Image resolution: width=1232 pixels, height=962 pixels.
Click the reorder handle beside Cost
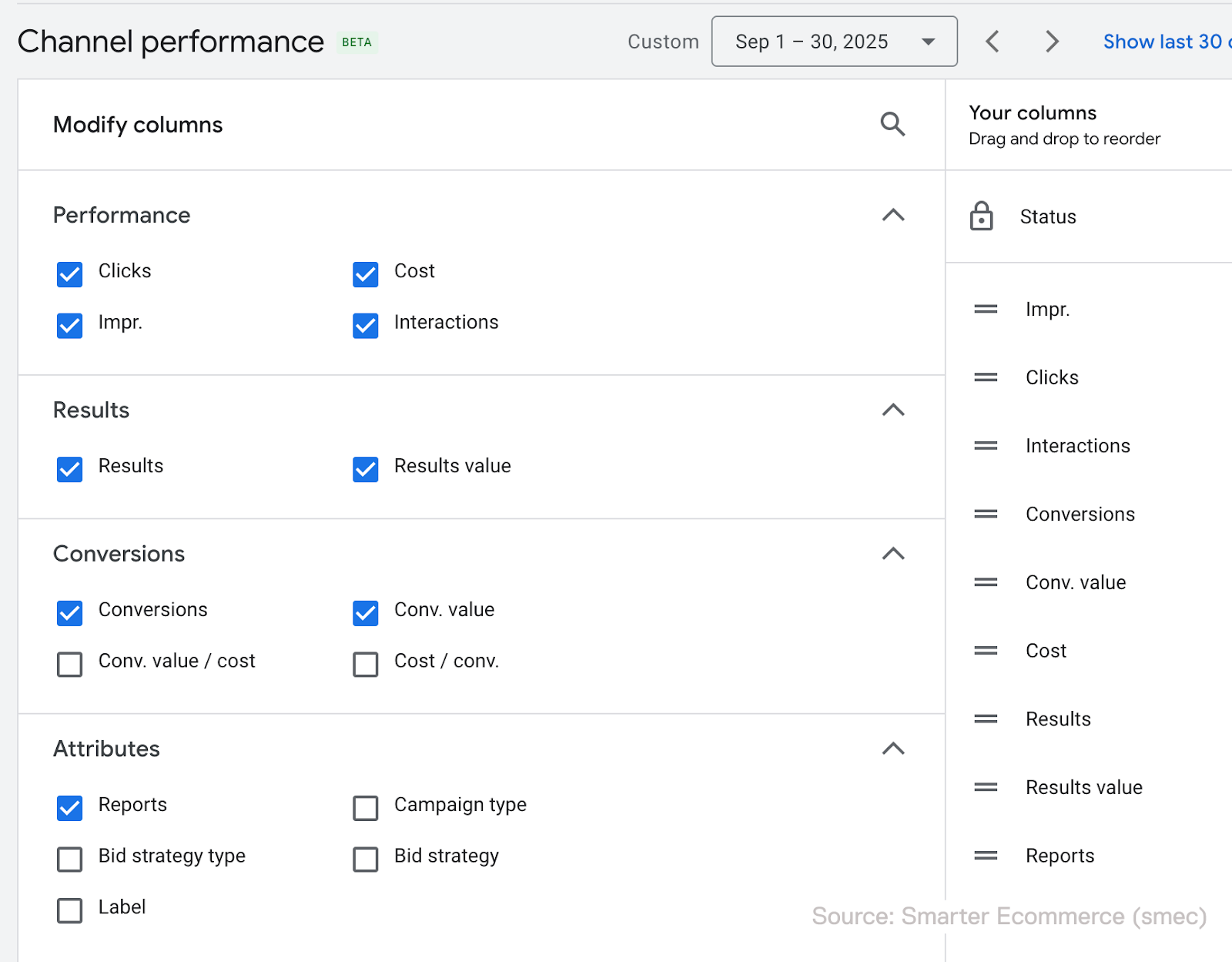pyautogui.click(x=985, y=650)
